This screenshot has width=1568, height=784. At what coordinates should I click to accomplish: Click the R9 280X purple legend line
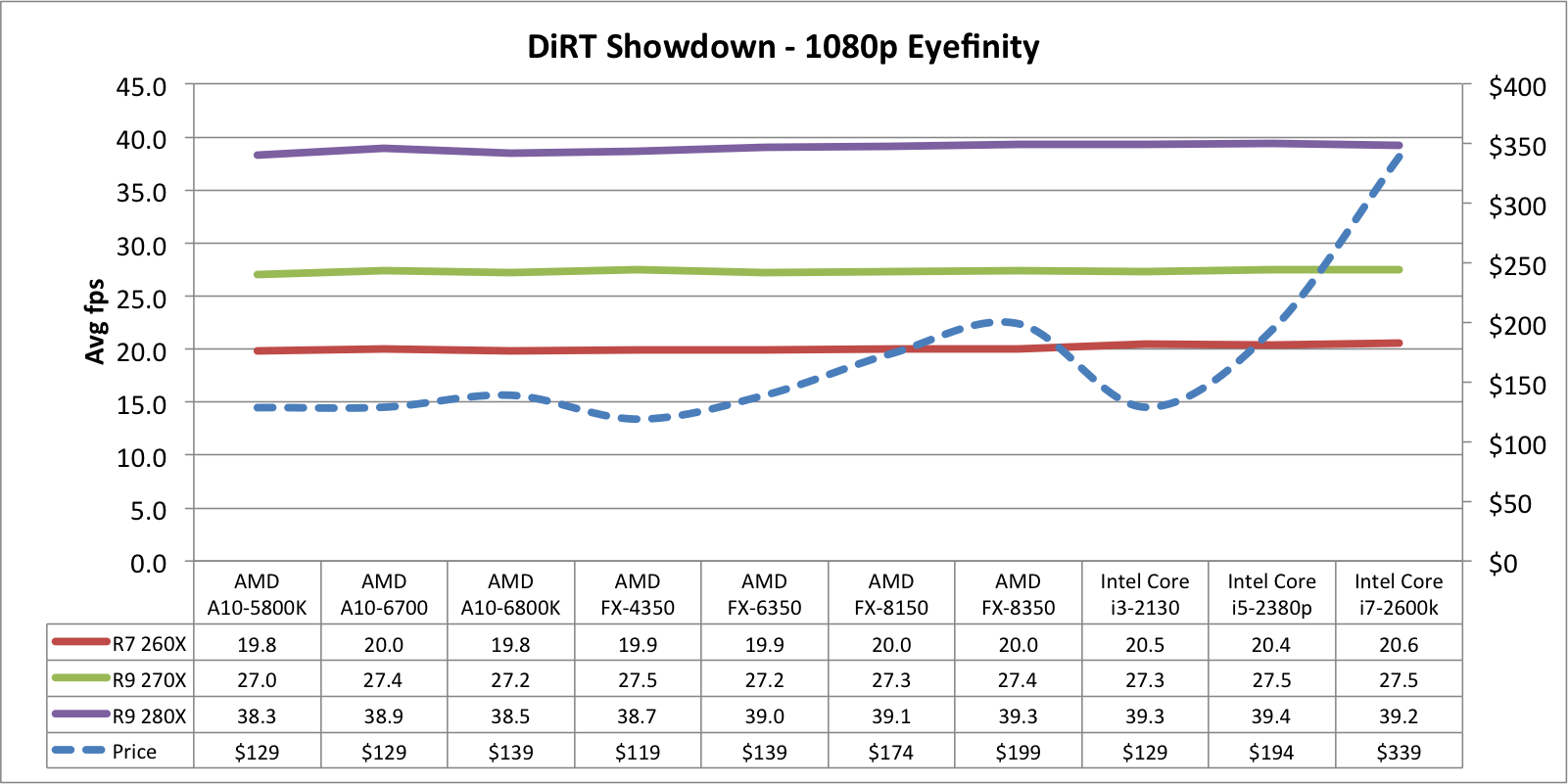80,714
